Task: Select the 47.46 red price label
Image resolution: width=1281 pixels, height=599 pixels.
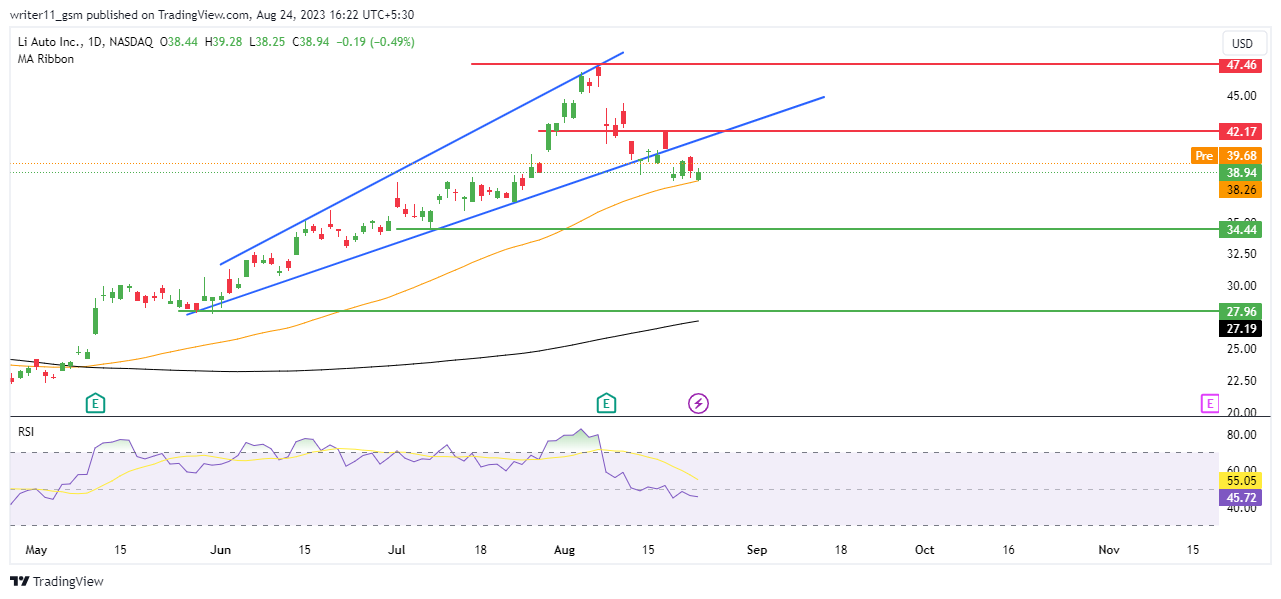Action: [1240, 64]
